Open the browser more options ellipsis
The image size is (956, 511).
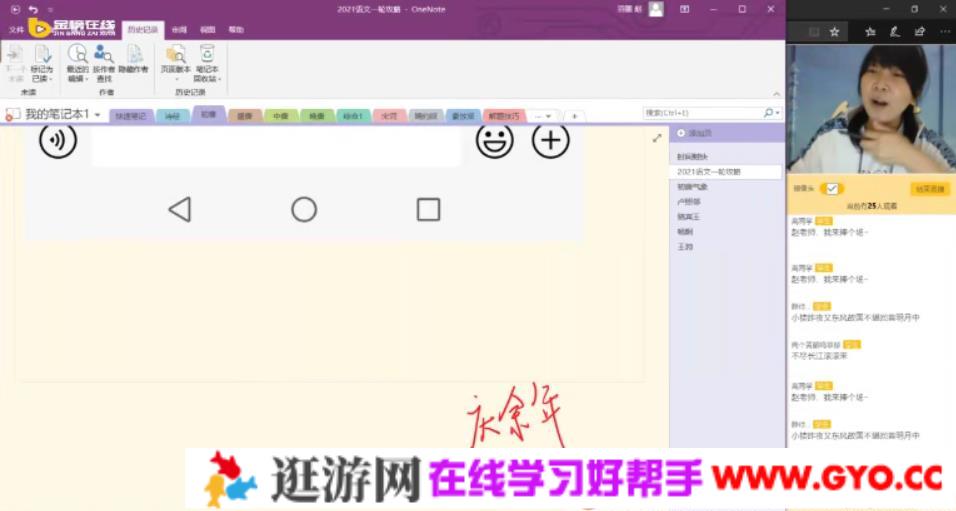(x=946, y=32)
